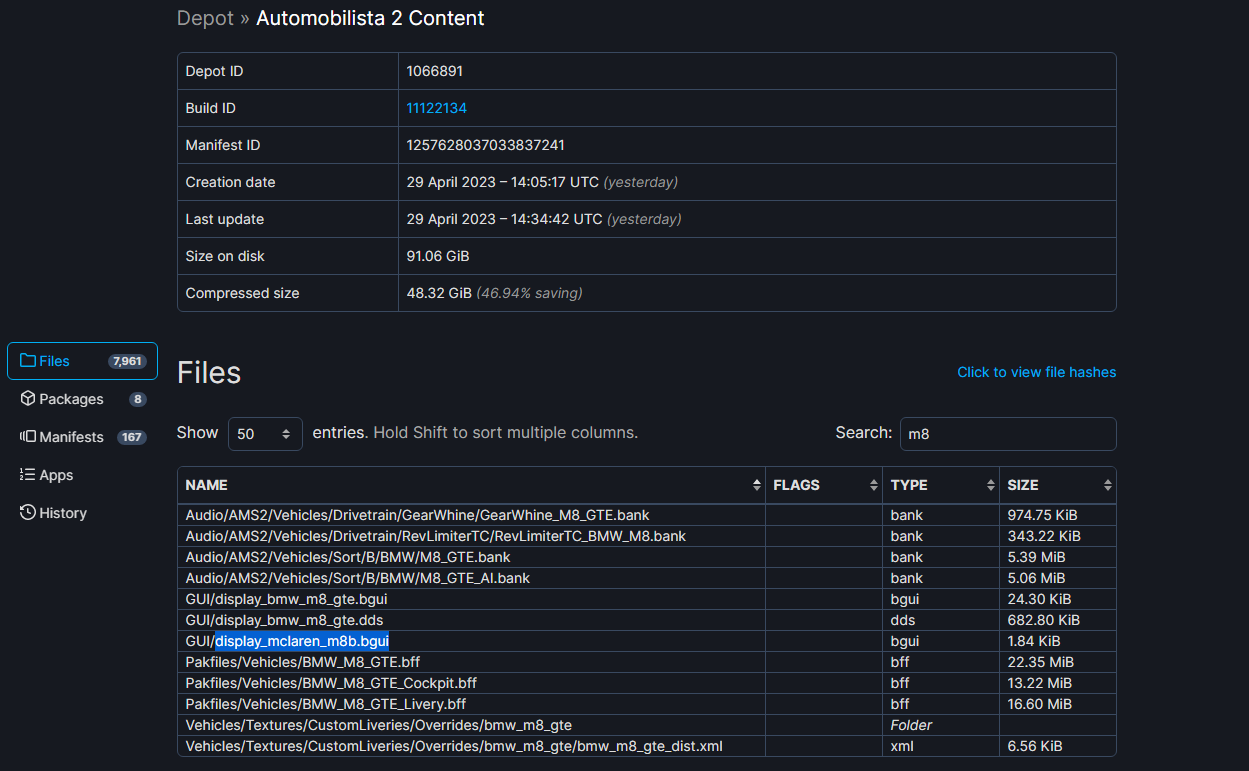Screen dimensions: 1249x771
Task: Click the Manifests stack icon
Action: (x=28, y=437)
